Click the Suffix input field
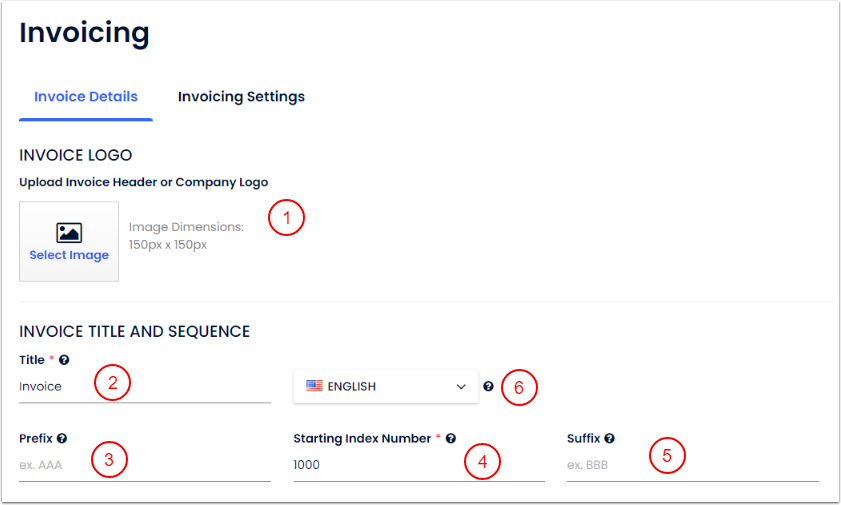The width and height of the screenshot is (841, 505). pyautogui.click(x=692, y=465)
